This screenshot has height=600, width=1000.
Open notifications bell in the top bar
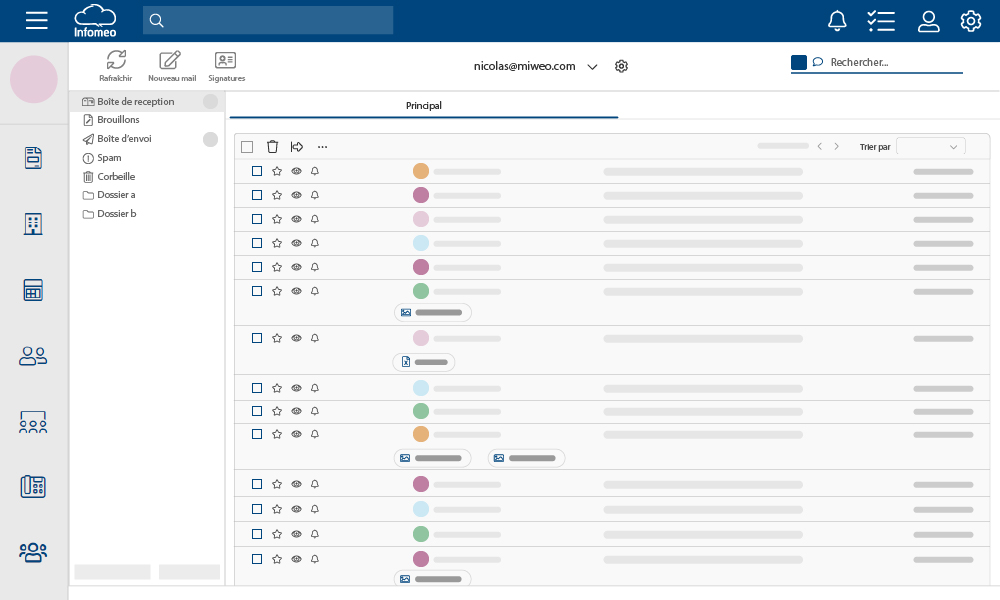pos(837,20)
